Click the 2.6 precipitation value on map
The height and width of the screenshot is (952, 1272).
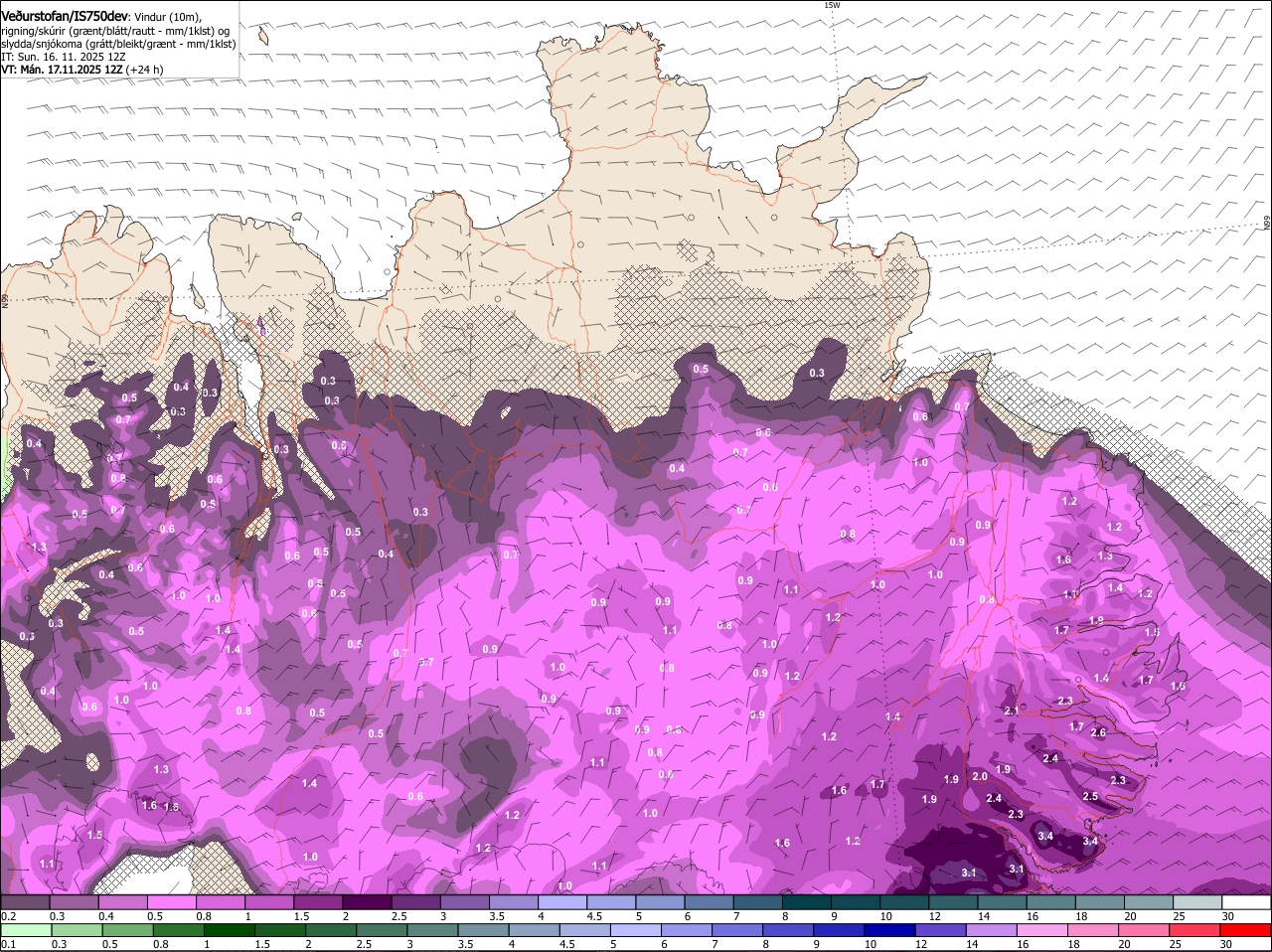pyautogui.click(x=1098, y=732)
